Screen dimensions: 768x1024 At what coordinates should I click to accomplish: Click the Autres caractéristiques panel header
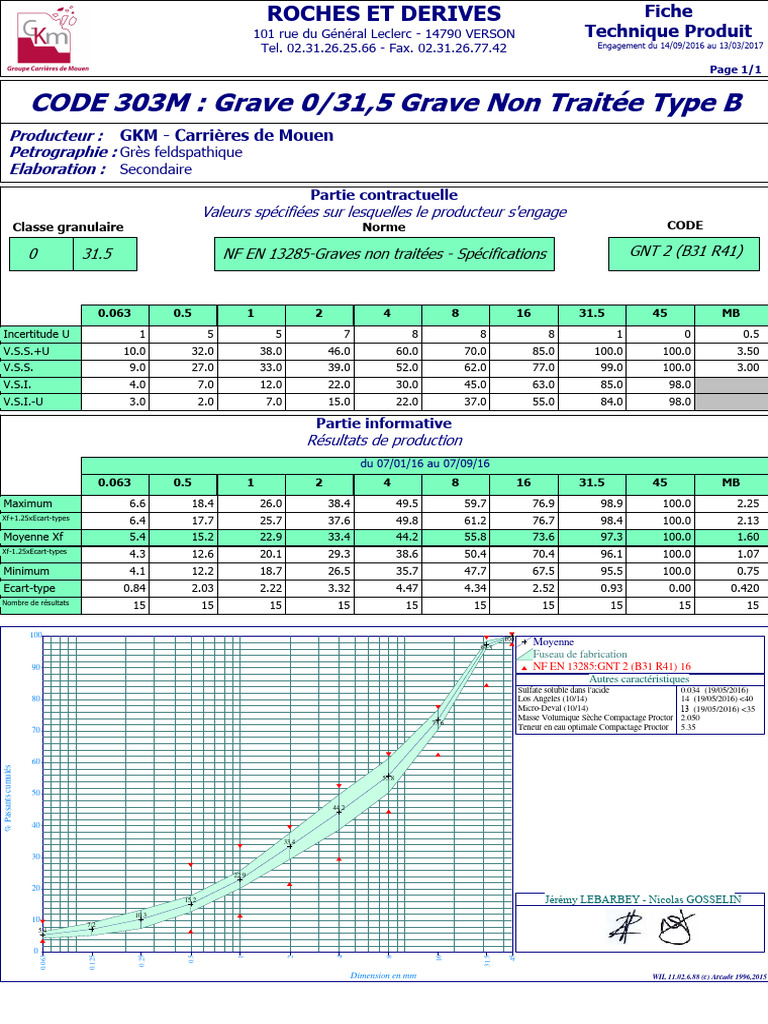(639, 679)
